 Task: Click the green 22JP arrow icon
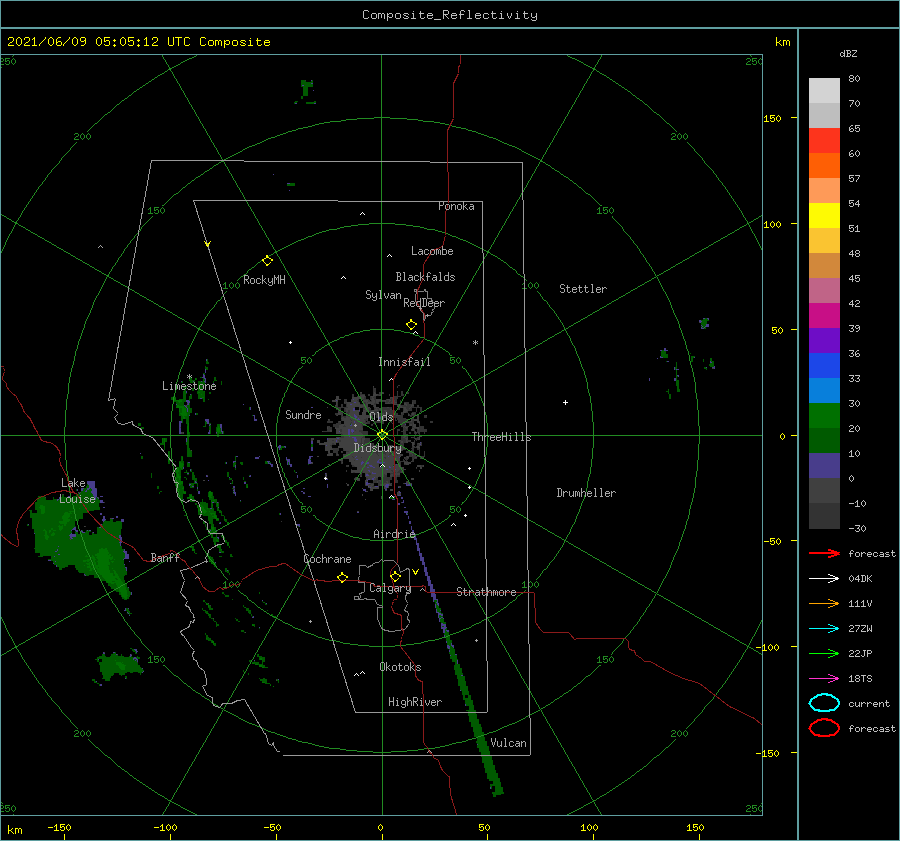click(824, 653)
